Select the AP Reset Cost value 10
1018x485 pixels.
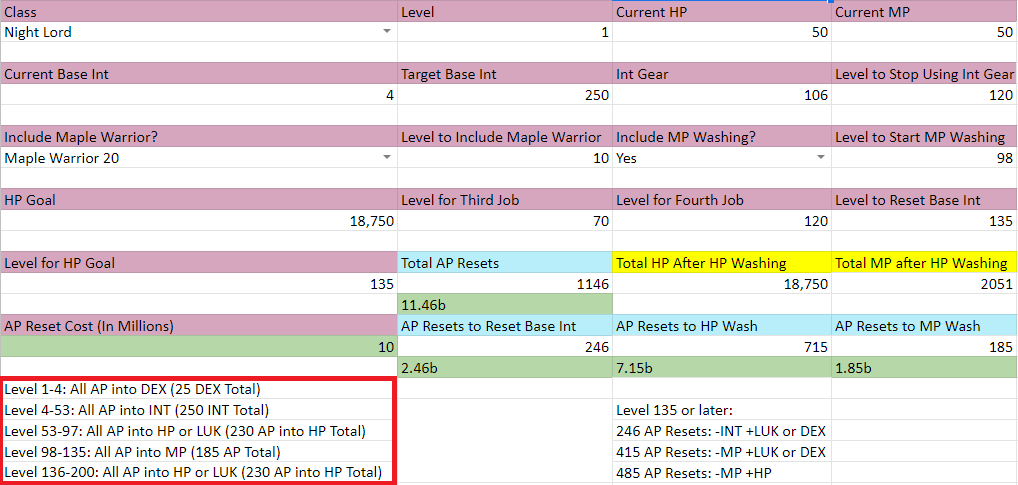(199, 346)
